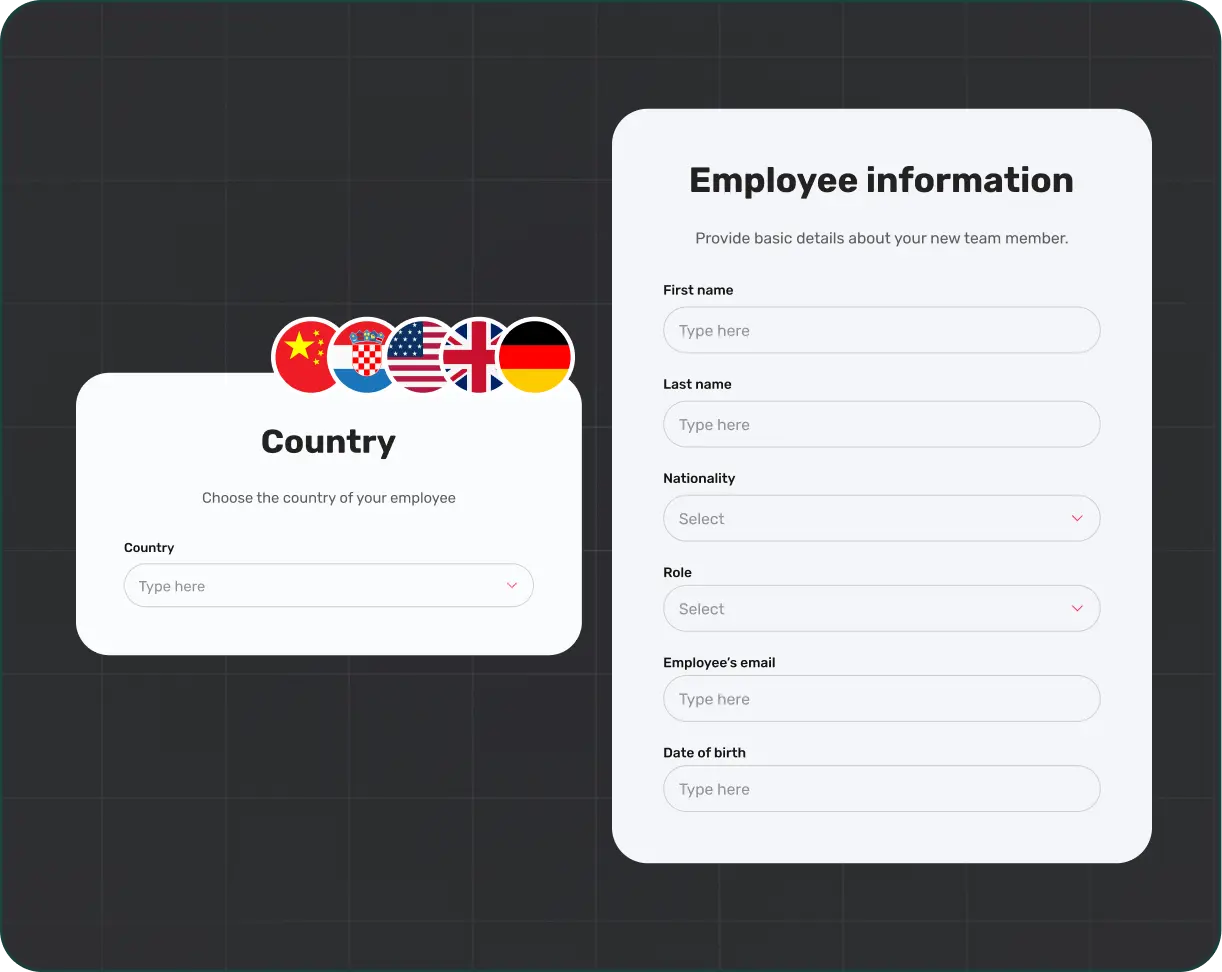Screen dimensions: 1222x972
Task: Click the Croatia flag icon
Action: click(x=362, y=355)
